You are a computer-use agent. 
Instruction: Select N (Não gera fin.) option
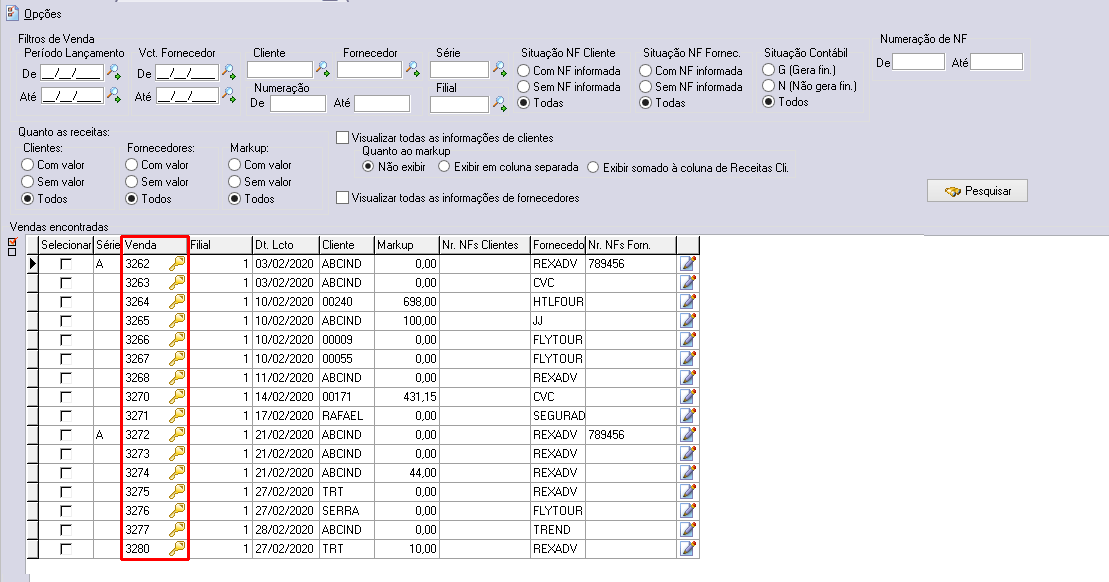[x=769, y=86]
